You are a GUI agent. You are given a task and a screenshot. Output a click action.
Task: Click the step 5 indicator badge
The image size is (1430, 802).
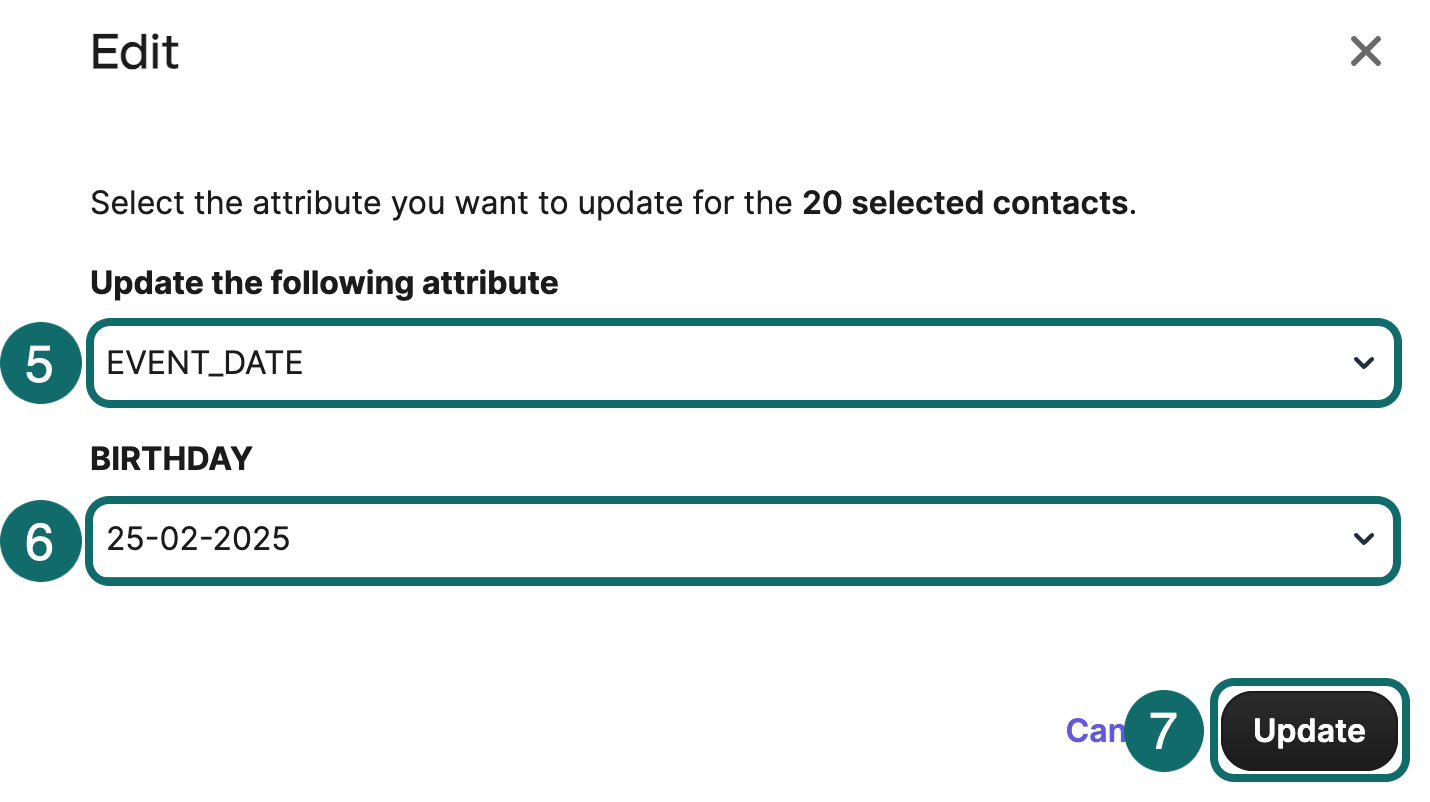(41, 363)
